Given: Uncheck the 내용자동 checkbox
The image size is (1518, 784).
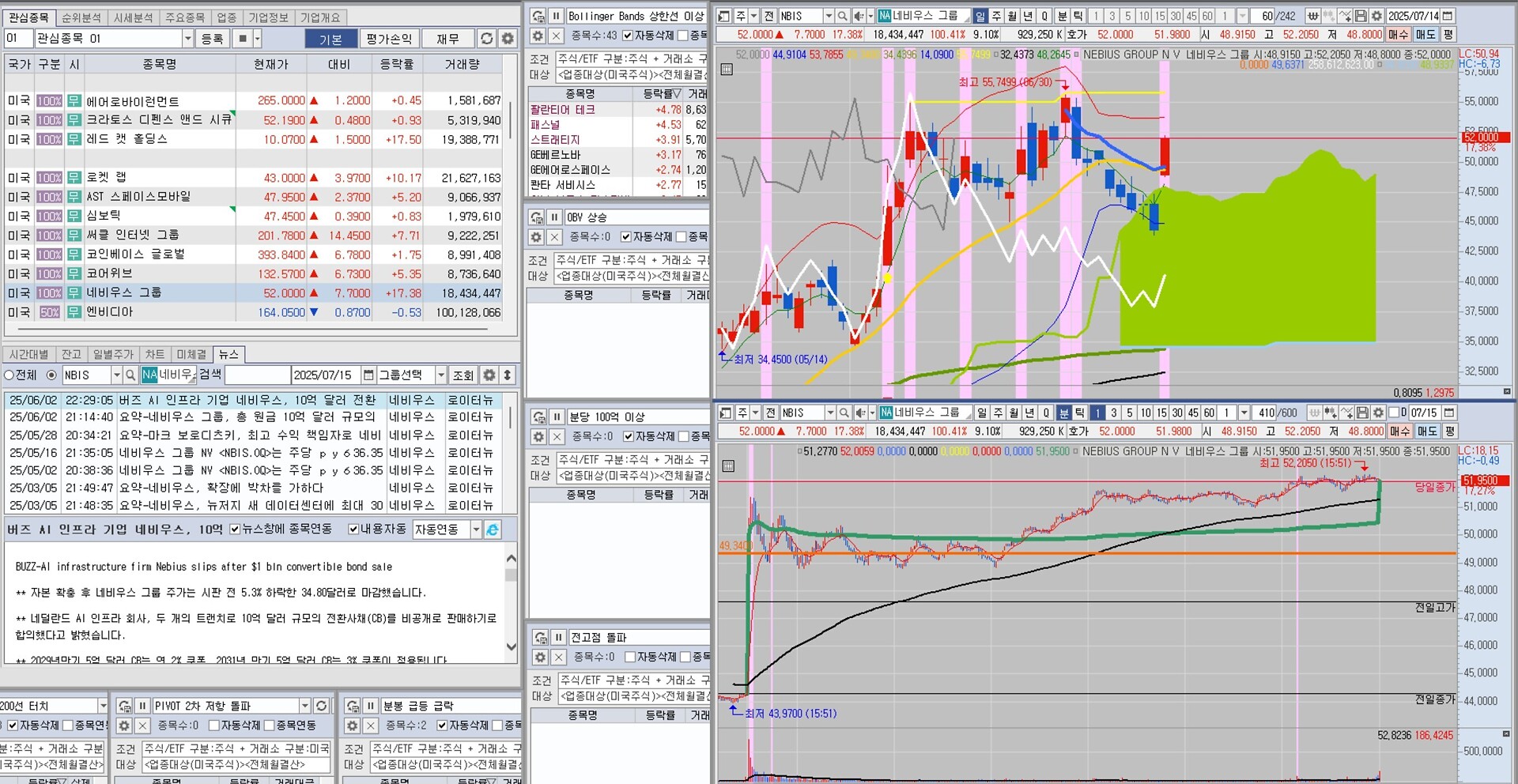Looking at the screenshot, I should [x=353, y=530].
